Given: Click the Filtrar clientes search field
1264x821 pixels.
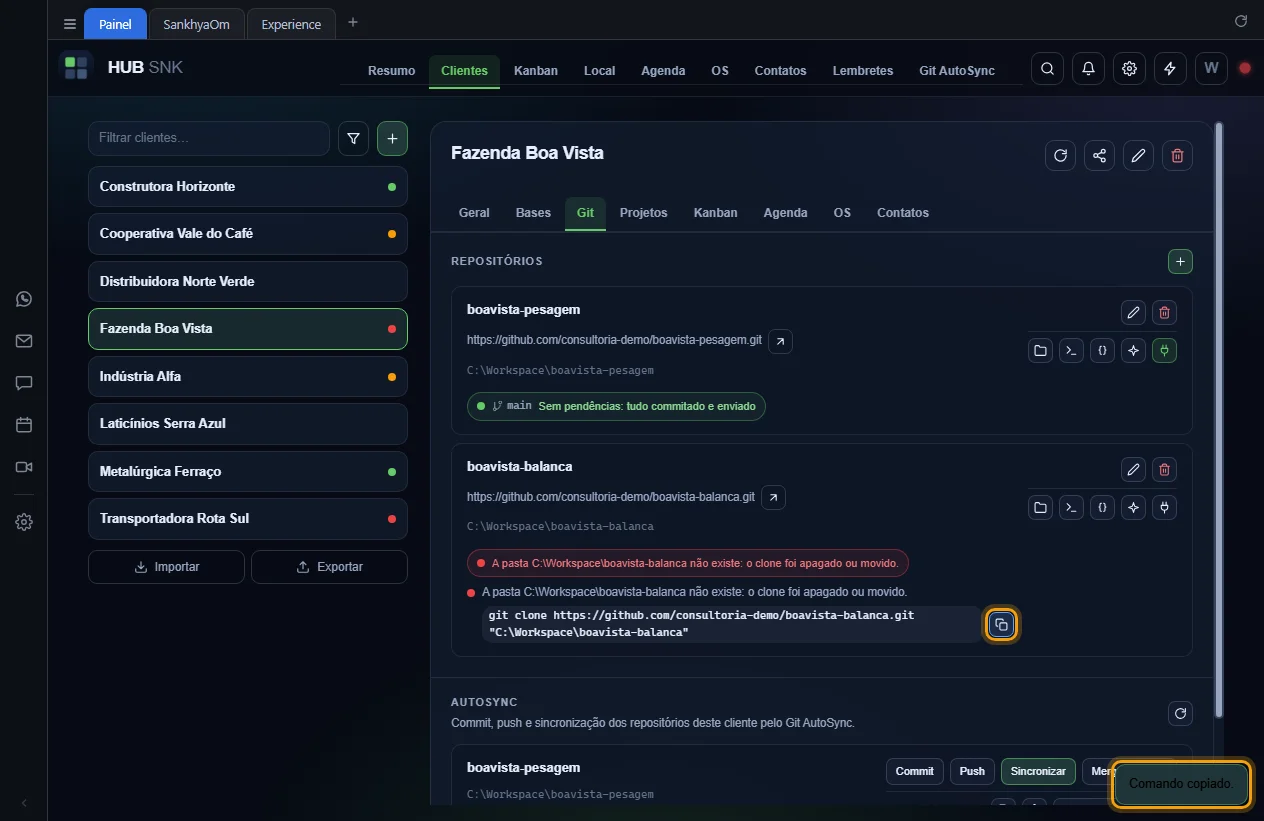Looking at the screenshot, I should [209, 139].
